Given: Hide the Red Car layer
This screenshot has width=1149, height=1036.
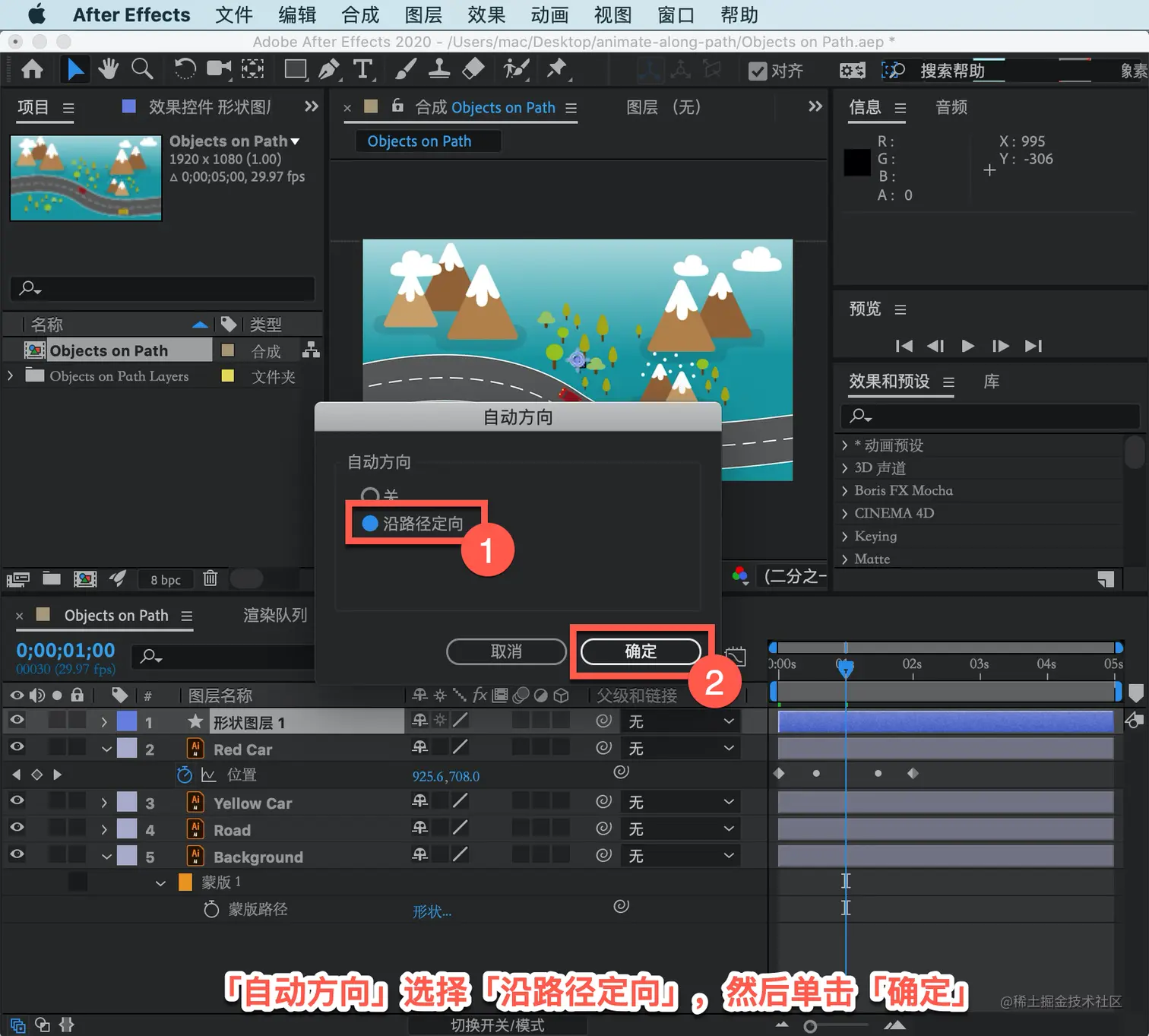Looking at the screenshot, I should [x=17, y=747].
